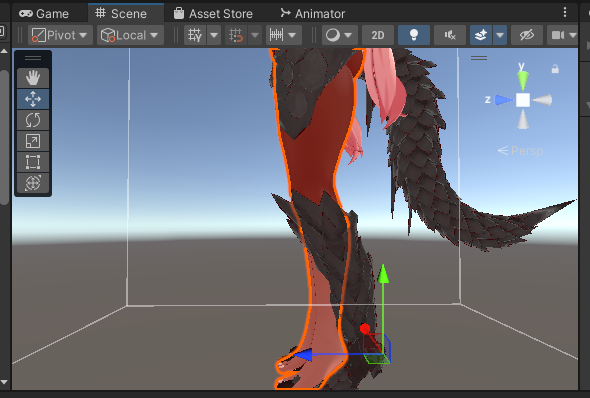Open the three-dot panel options menu
The height and width of the screenshot is (398, 590).
tap(565, 12)
